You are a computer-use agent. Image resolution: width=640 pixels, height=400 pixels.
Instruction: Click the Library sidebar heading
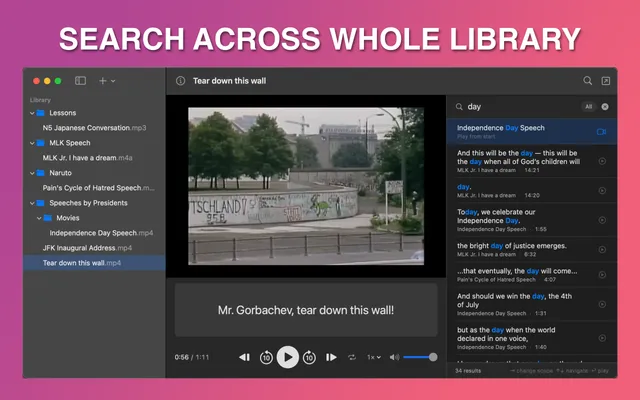(x=40, y=100)
